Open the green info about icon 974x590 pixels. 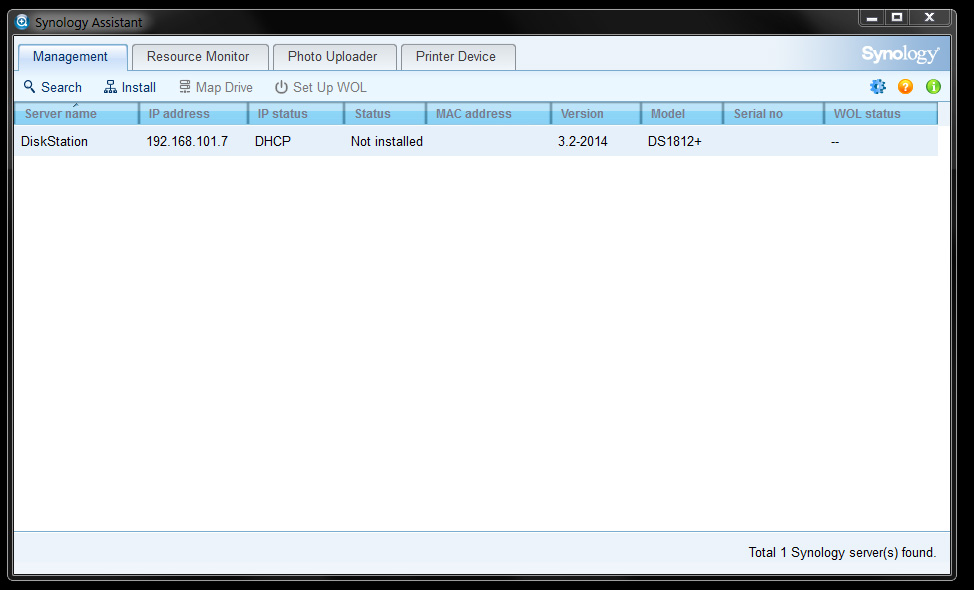click(x=933, y=86)
